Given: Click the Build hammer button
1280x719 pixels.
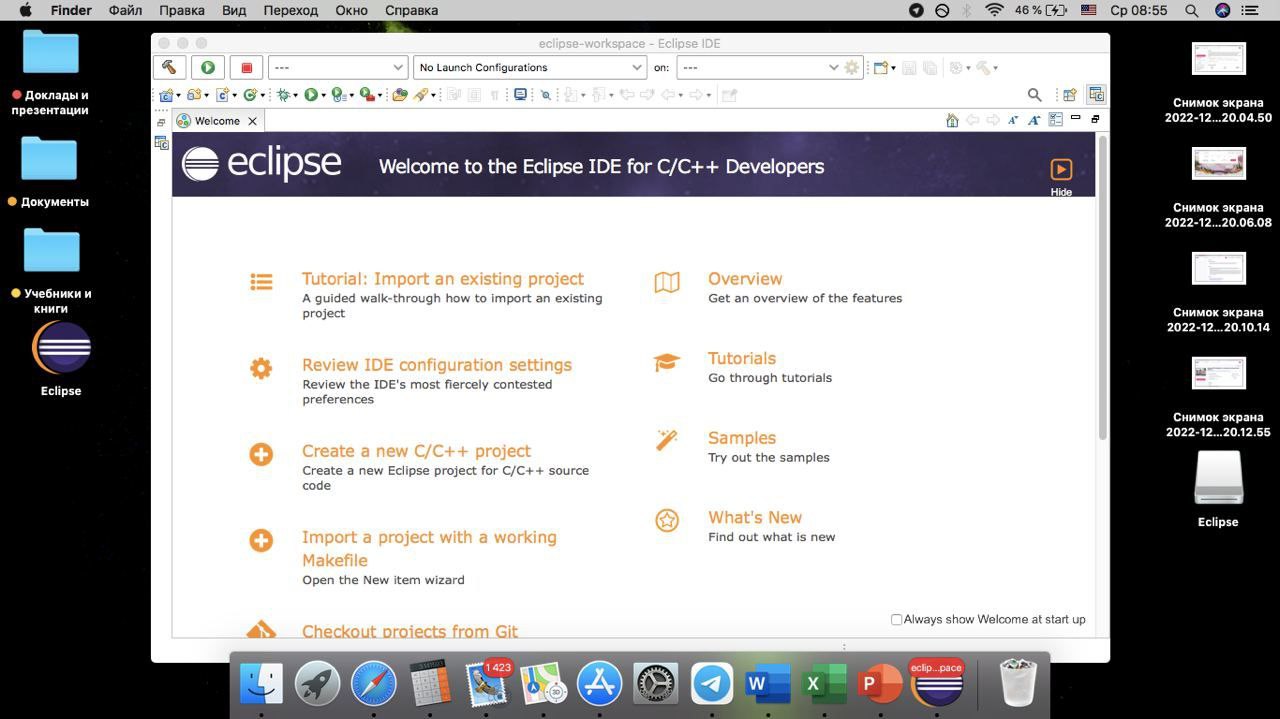Looking at the screenshot, I should 169,67.
